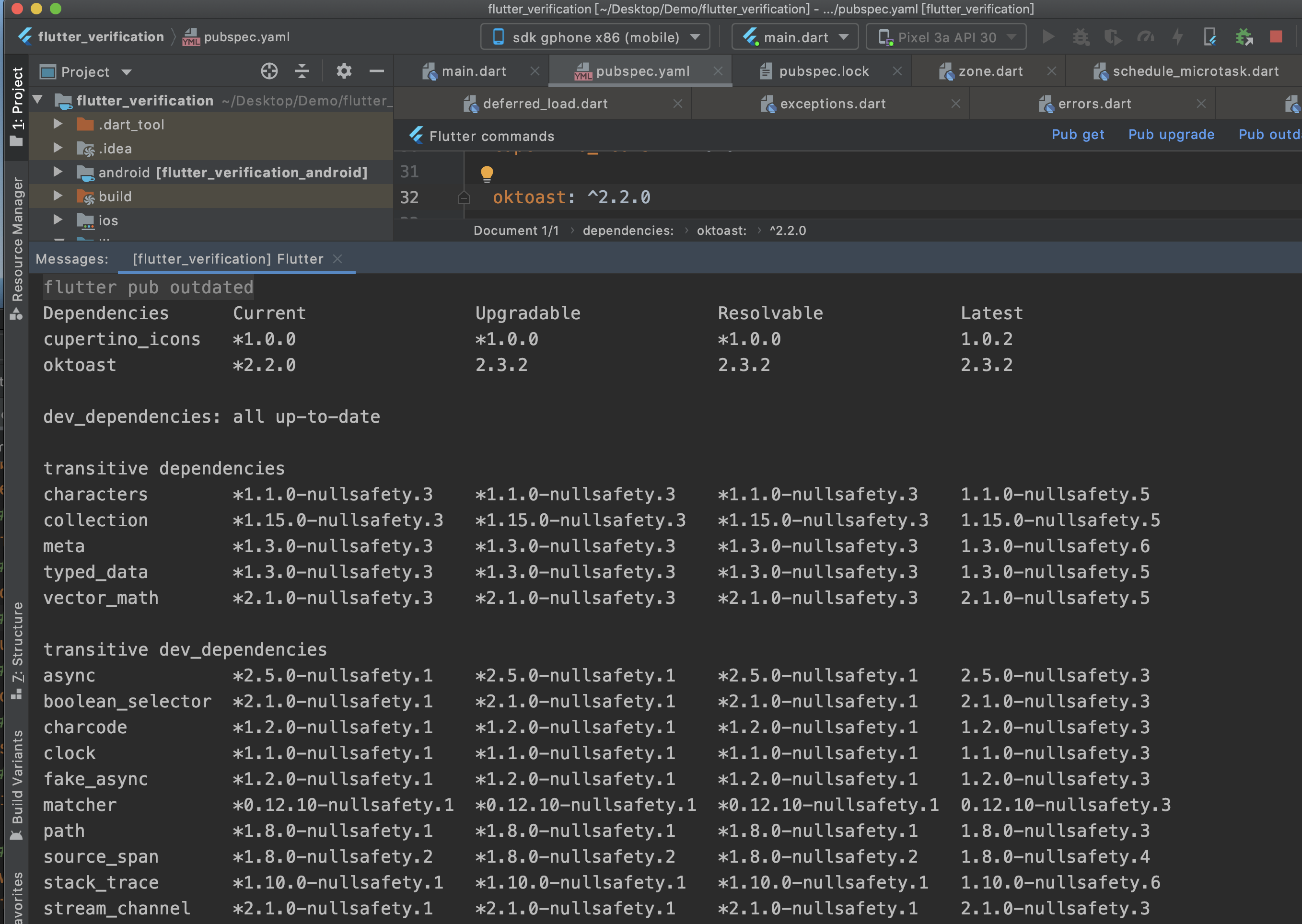
Task: Switch to the pubspec.lock editor tab
Action: click(823, 71)
